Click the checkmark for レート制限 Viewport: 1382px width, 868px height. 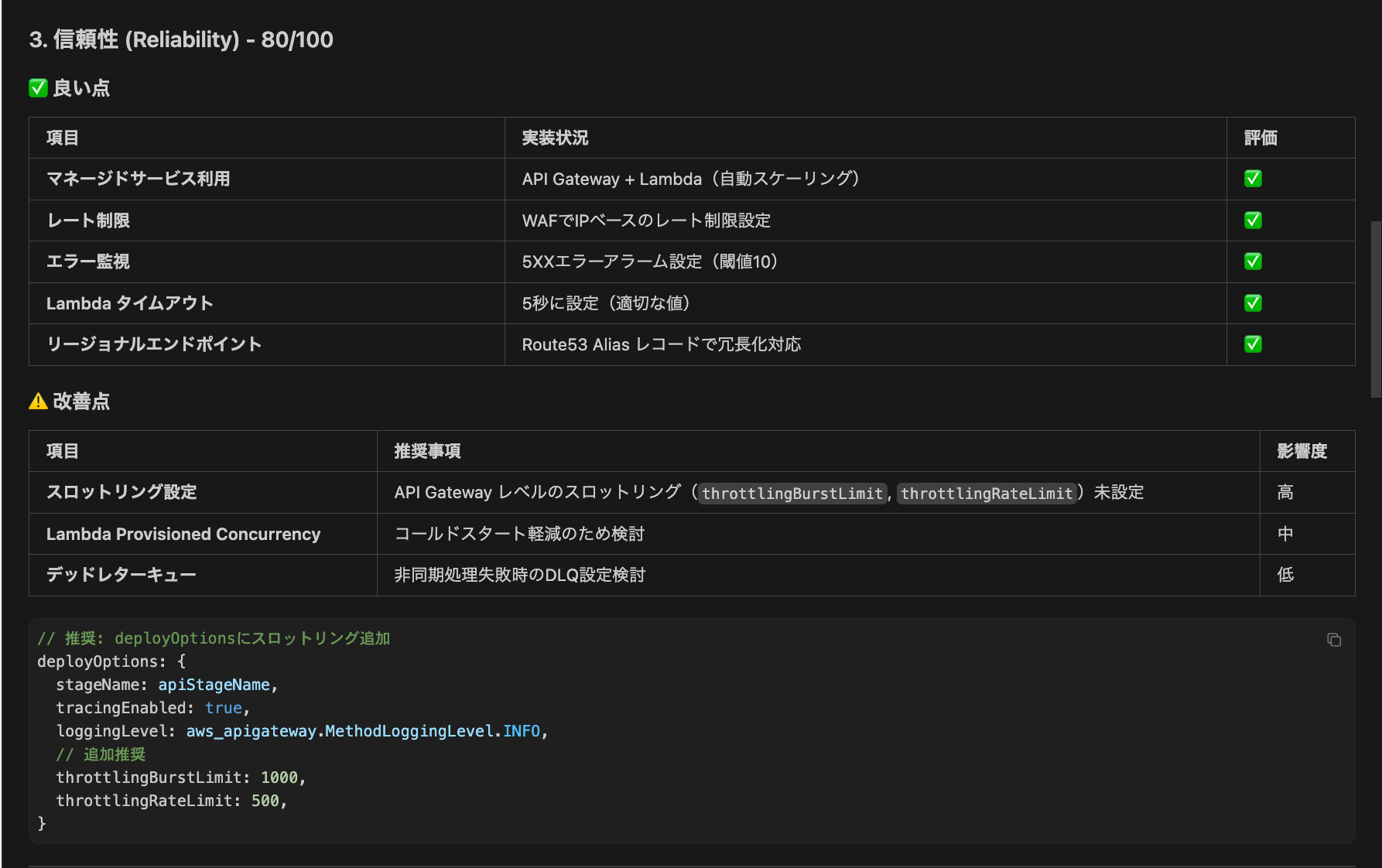[x=1252, y=220]
